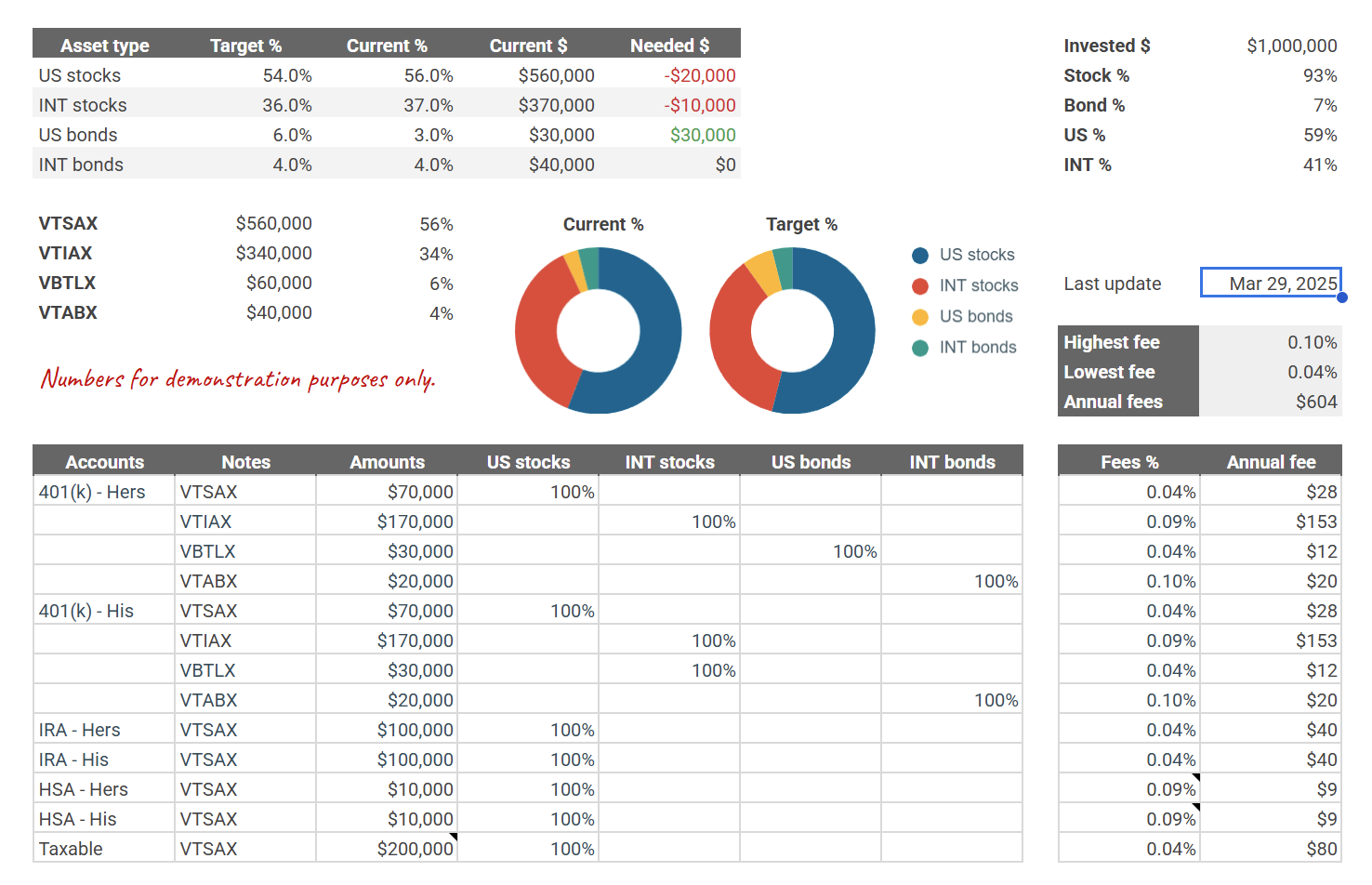Click the Notes column header
This screenshot has height=885, width=1372.
point(245,461)
